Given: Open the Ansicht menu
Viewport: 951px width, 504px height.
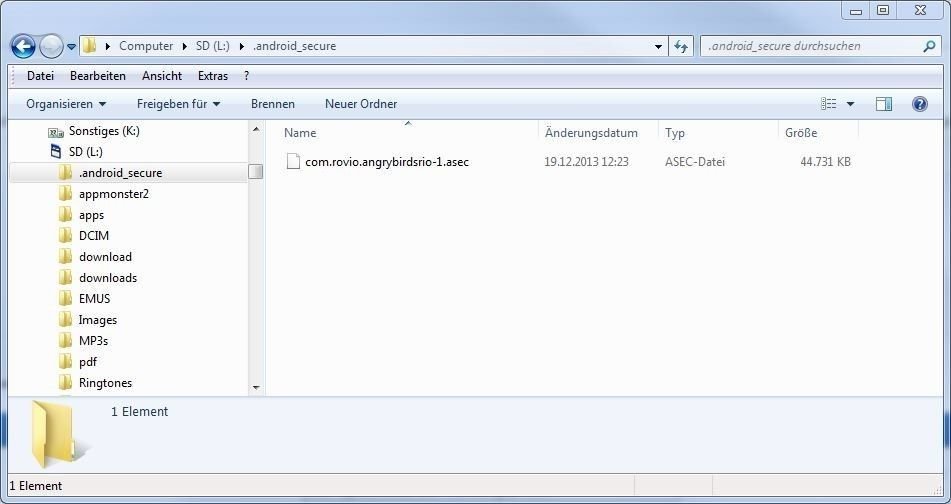Looking at the screenshot, I should pyautogui.click(x=162, y=76).
